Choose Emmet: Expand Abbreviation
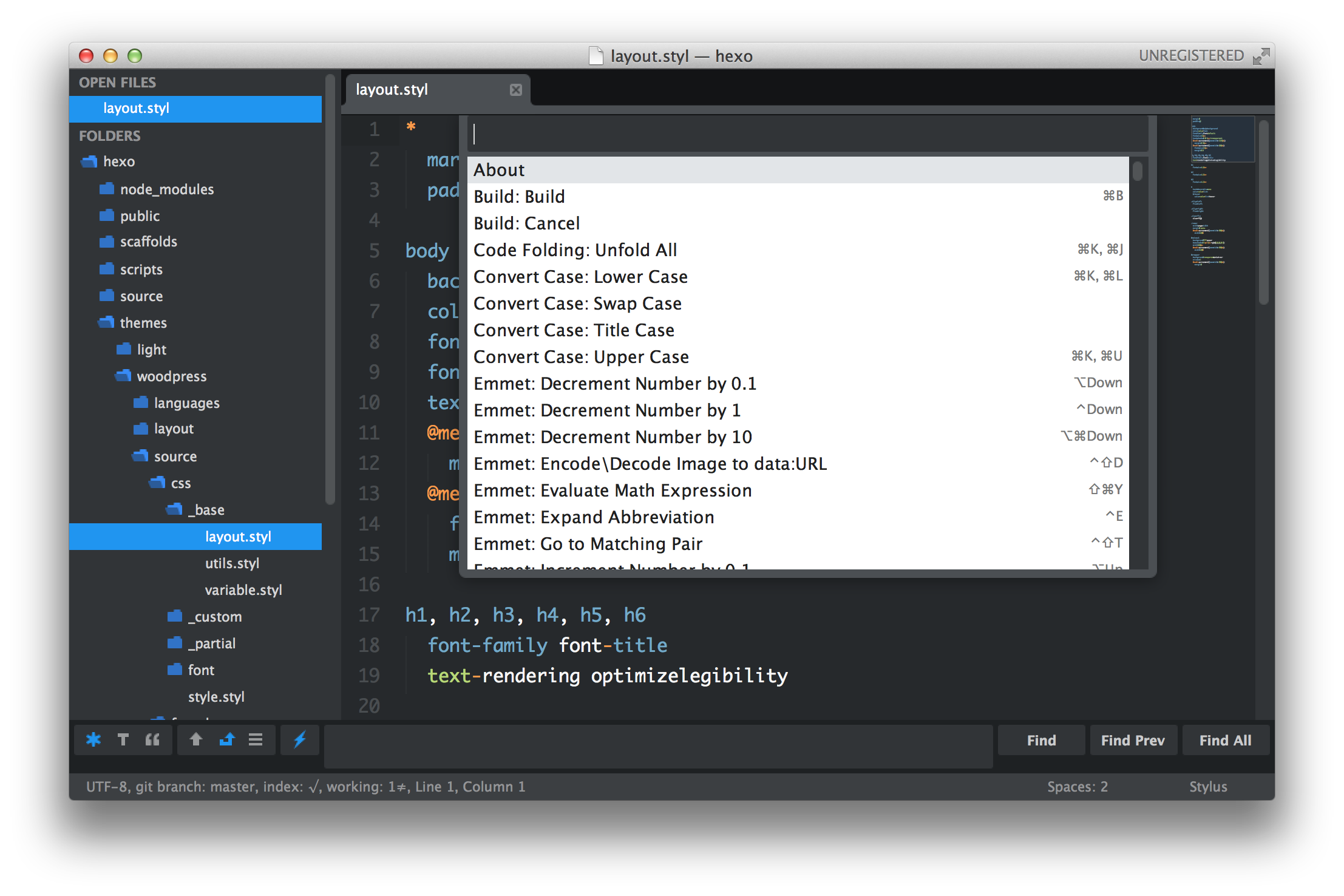 [x=798, y=517]
